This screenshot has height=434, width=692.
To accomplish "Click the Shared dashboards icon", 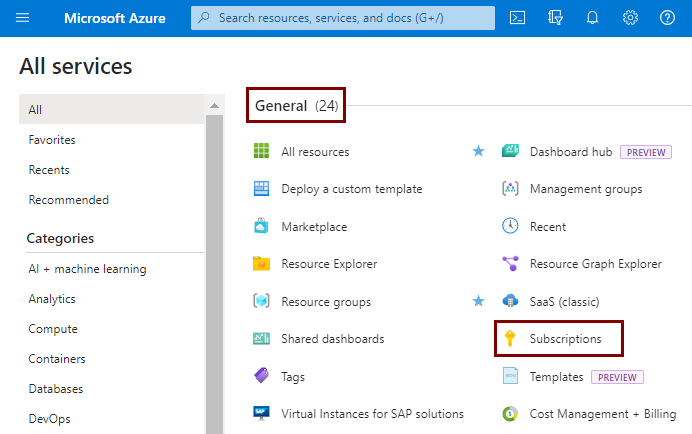I will tap(261, 339).
